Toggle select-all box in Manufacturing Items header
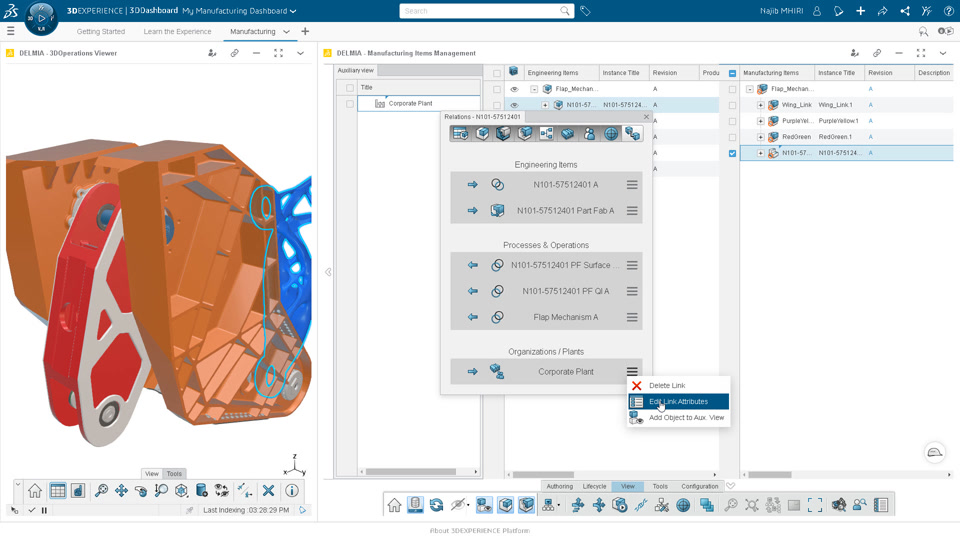This screenshot has height=540, width=960. tap(732, 73)
